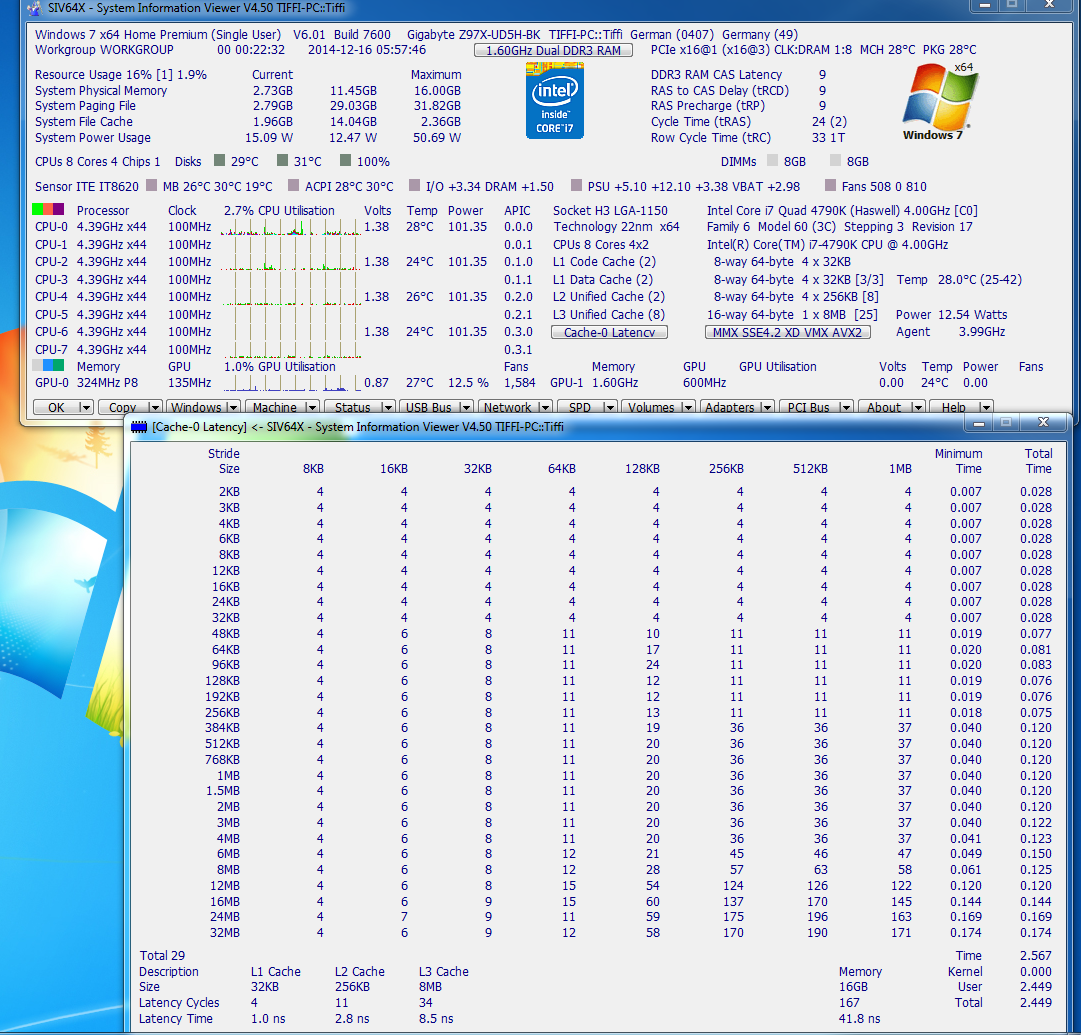Image resolution: width=1081 pixels, height=1035 pixels.
Task: Click the CPU-4 utilisation graph
Action: pos(291,297)
